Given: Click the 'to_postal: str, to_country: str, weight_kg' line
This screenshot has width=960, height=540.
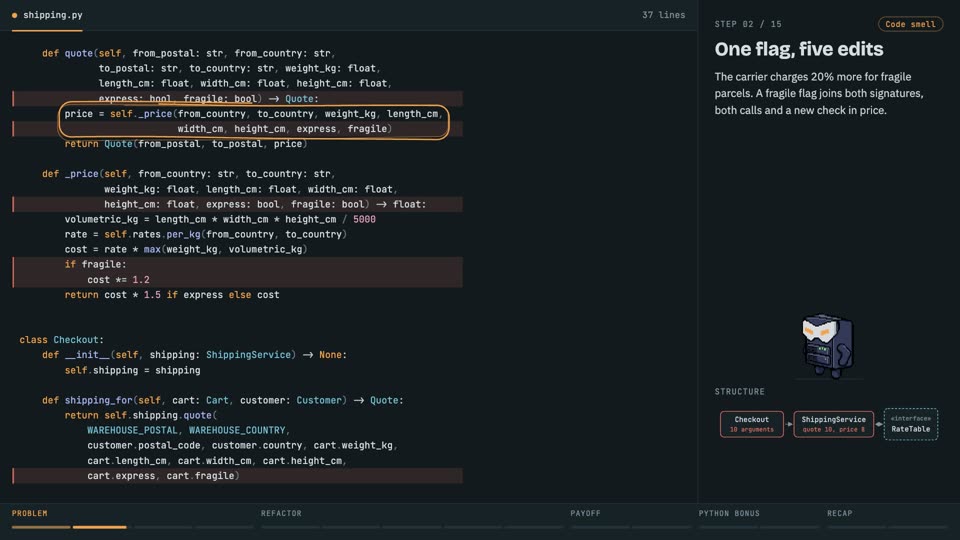Looking at the screenshot, I should tap(239, 69).
